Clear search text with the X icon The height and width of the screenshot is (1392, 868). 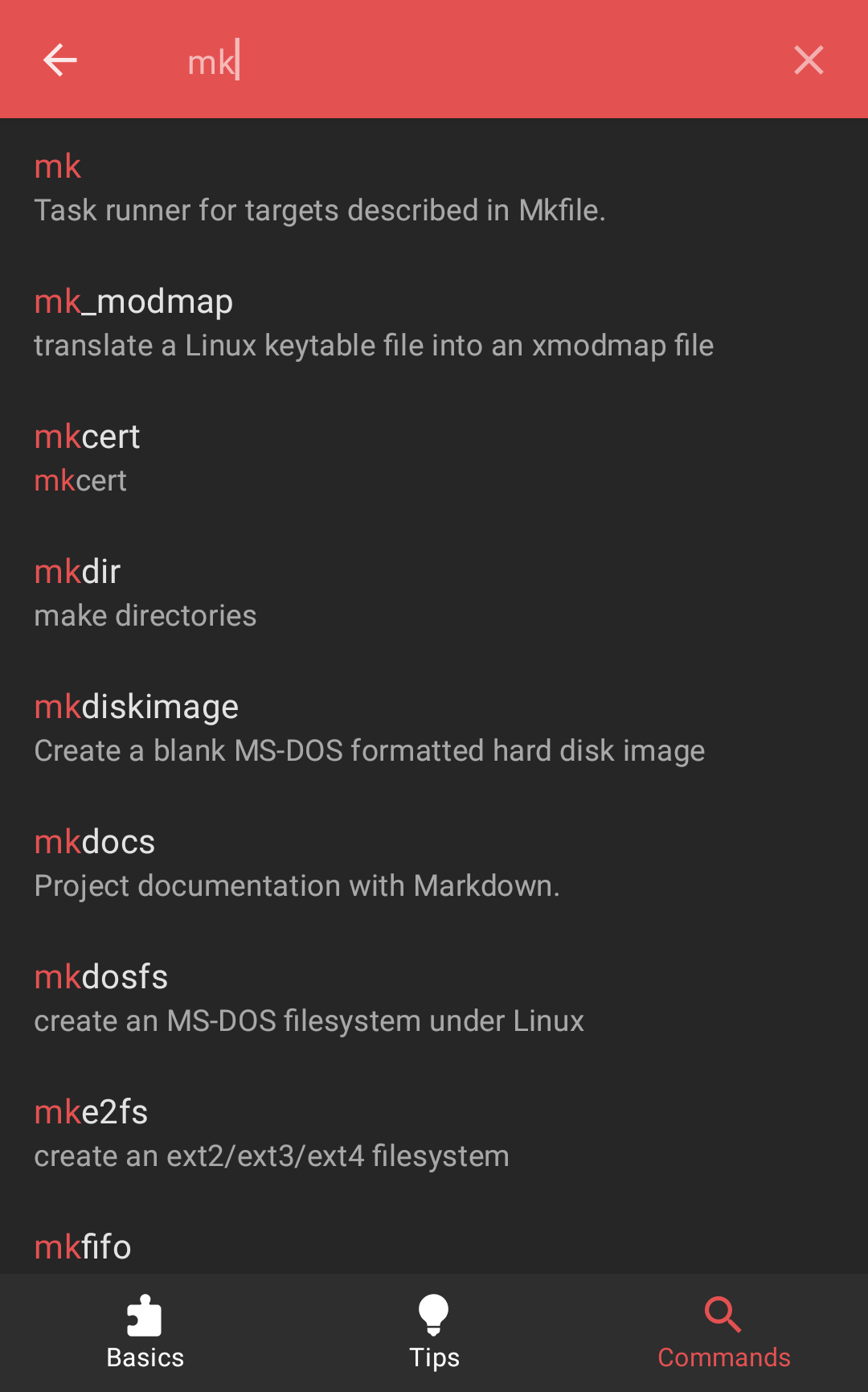pyautogui.click(x=809, y=60)
